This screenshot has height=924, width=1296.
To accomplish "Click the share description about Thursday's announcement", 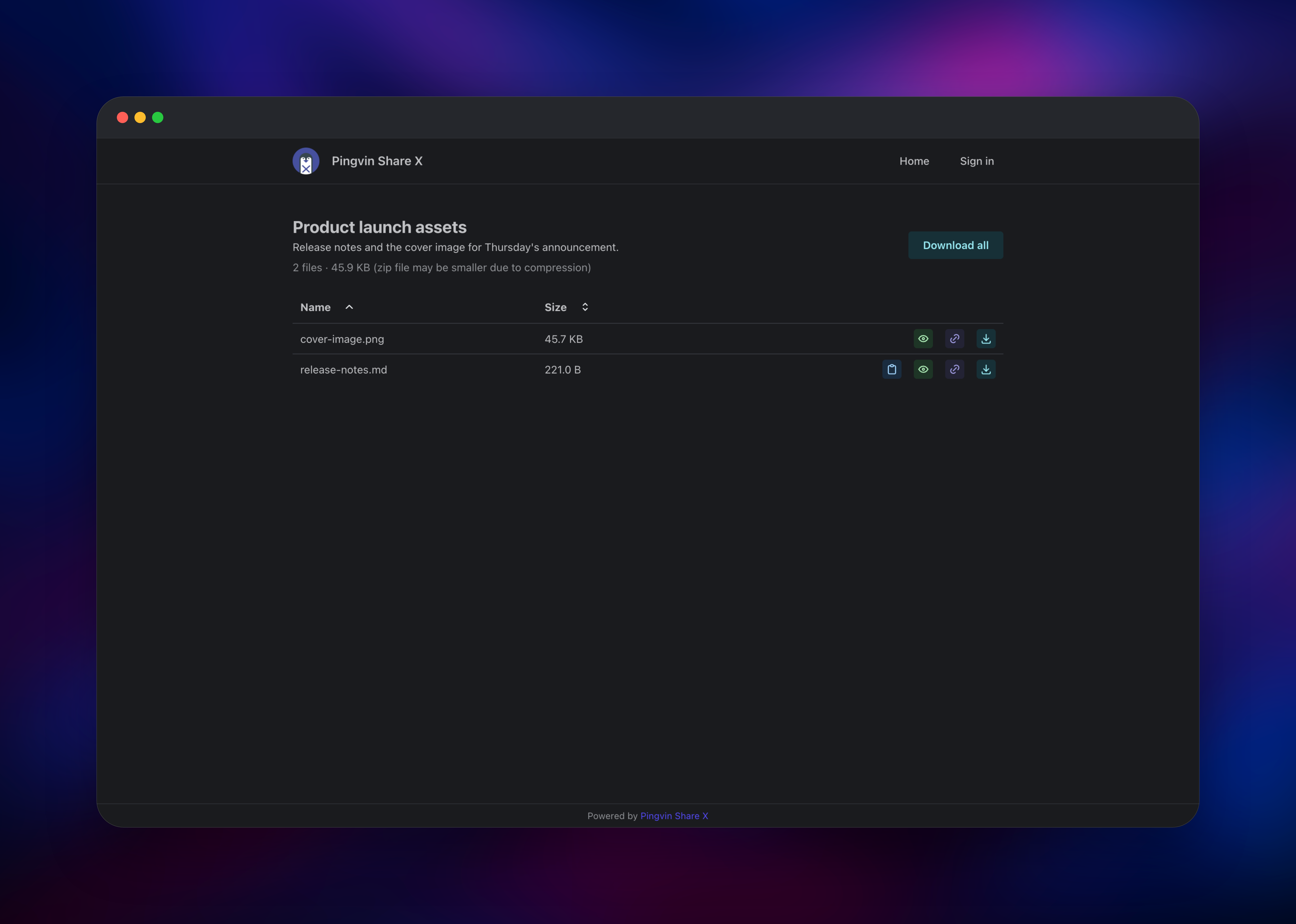I will click(x=455, y=248).
